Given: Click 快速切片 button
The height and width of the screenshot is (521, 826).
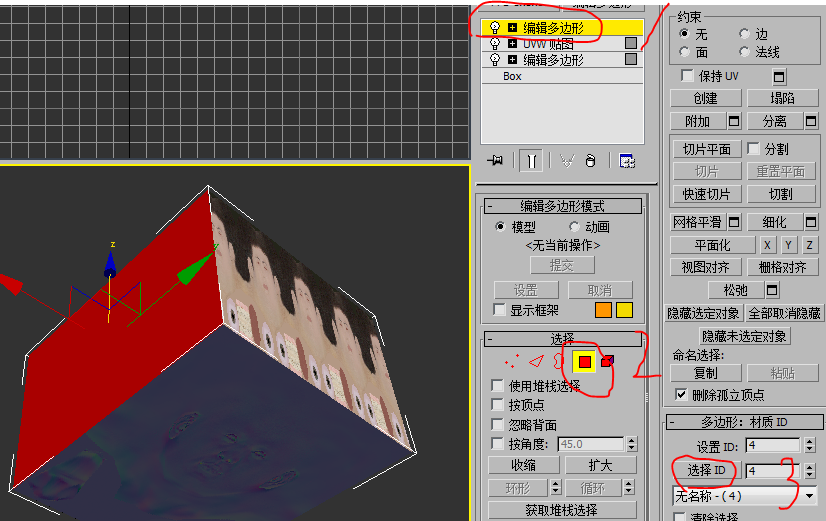Looking at the screenshot, I should tap(706, 194).
